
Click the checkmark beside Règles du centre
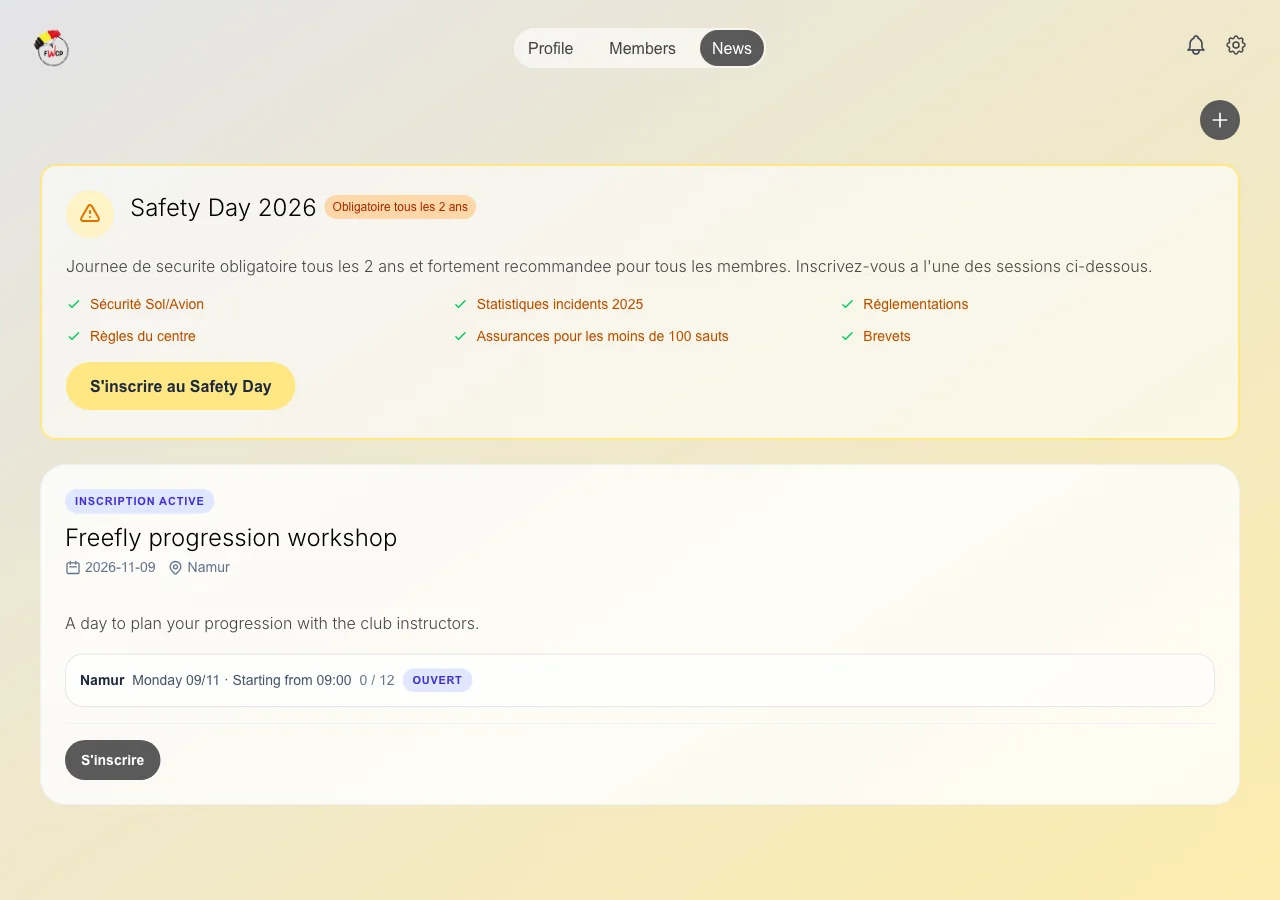tap(74, 336)
